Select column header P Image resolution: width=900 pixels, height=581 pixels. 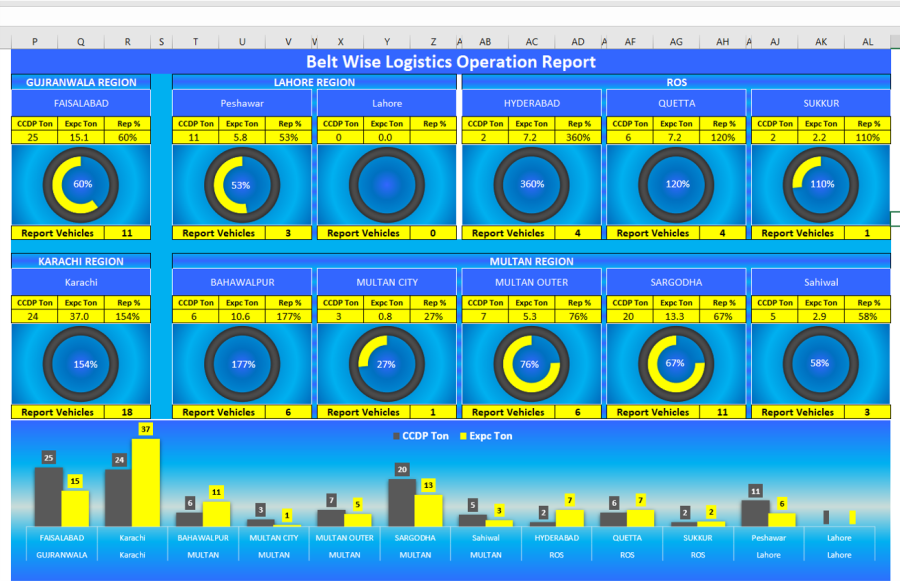point(34,41)
